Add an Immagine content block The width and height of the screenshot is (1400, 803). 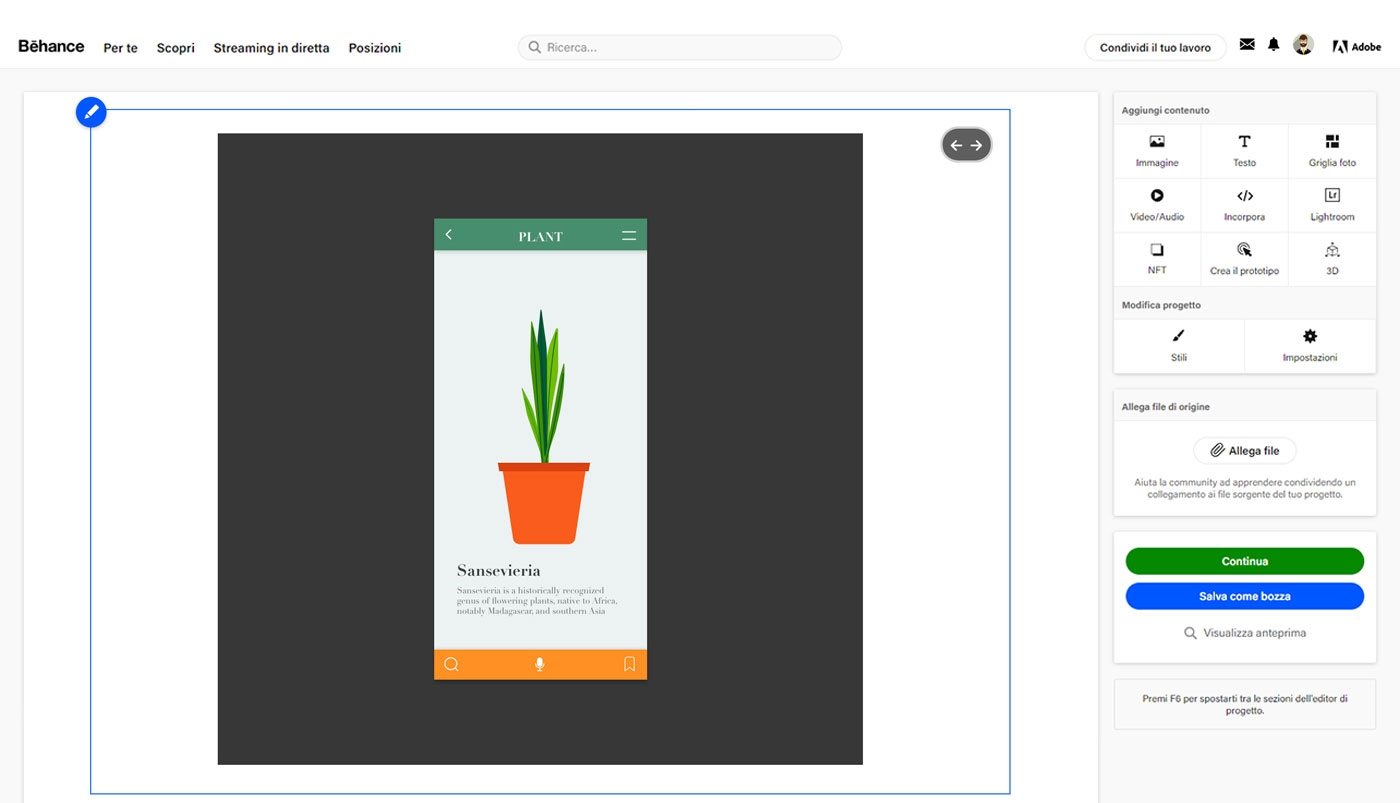[1157, 151]
